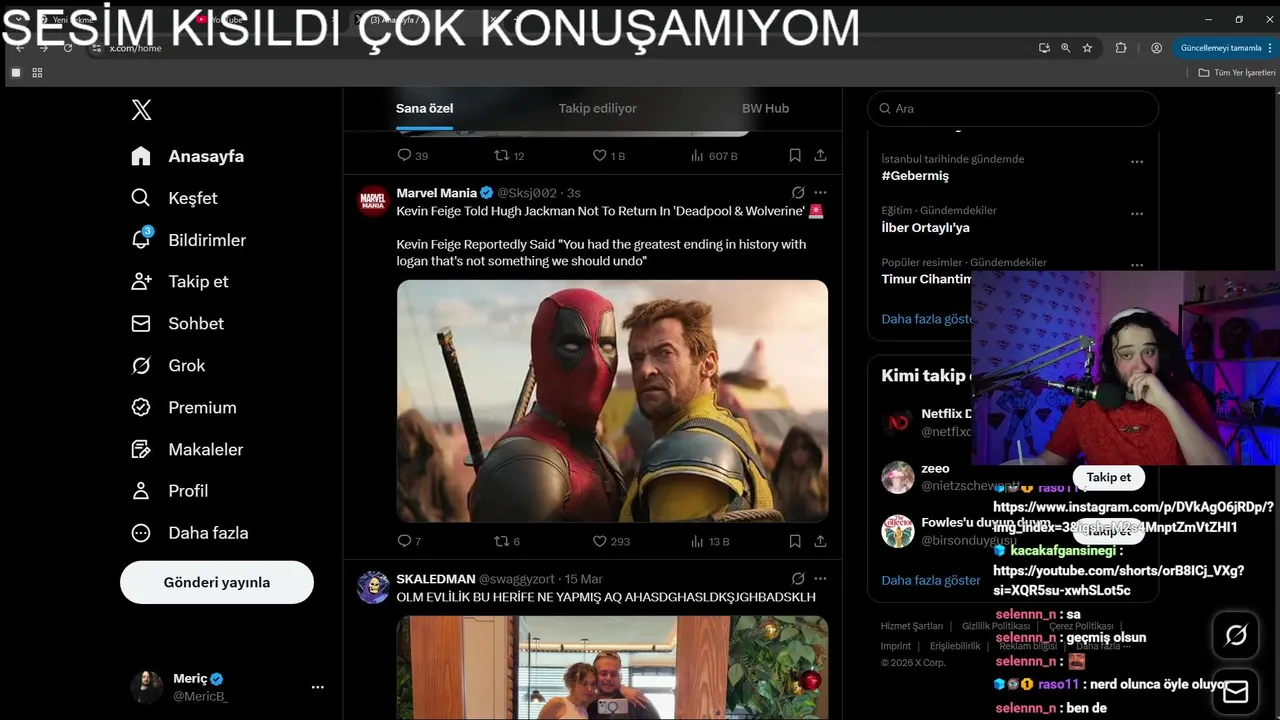The height and width of the screenshot is (720, 1280).
Task: Share the post with 607 B views
Action: pos(820,155)
